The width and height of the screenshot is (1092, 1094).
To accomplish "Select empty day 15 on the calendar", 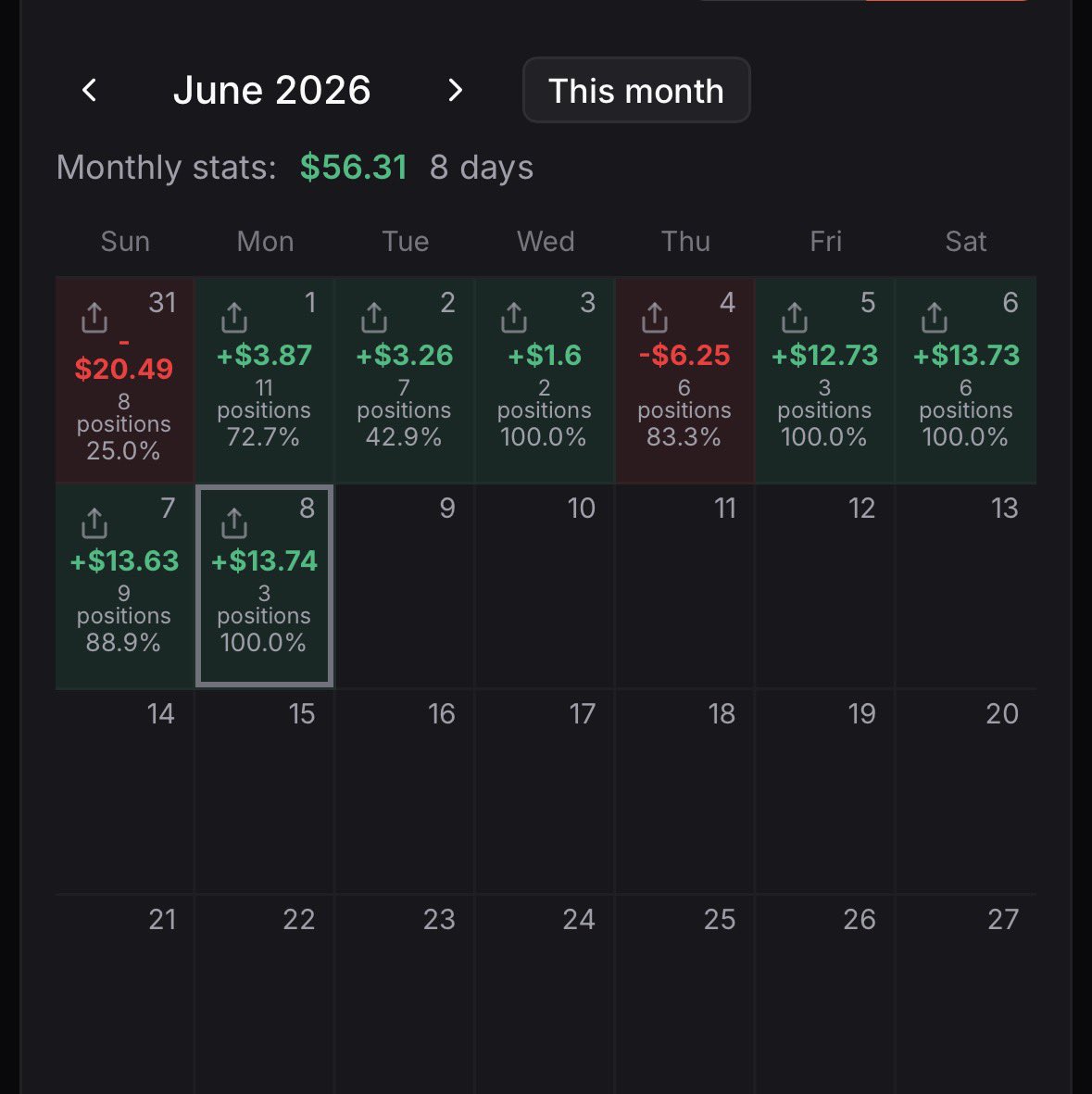I will point(265,791).
